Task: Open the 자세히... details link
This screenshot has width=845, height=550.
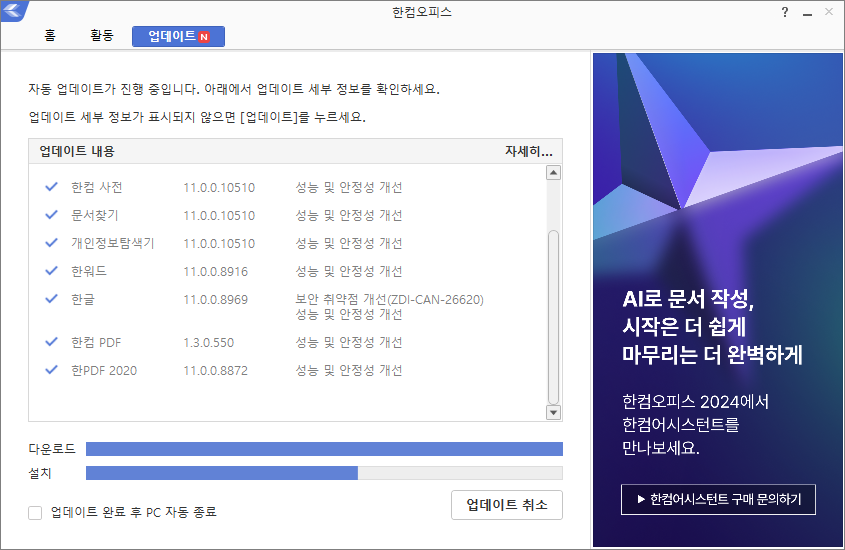Action: pos(529,151)
